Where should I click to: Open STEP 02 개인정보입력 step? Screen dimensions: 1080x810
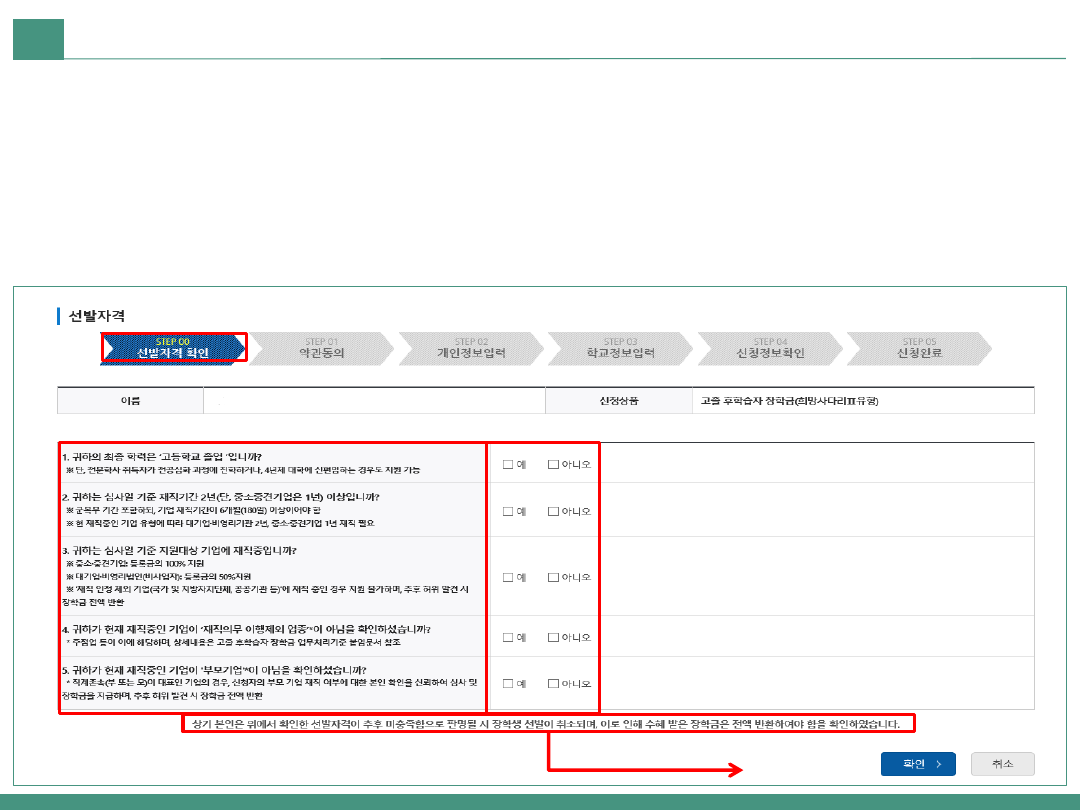click(x=471, y=348)
